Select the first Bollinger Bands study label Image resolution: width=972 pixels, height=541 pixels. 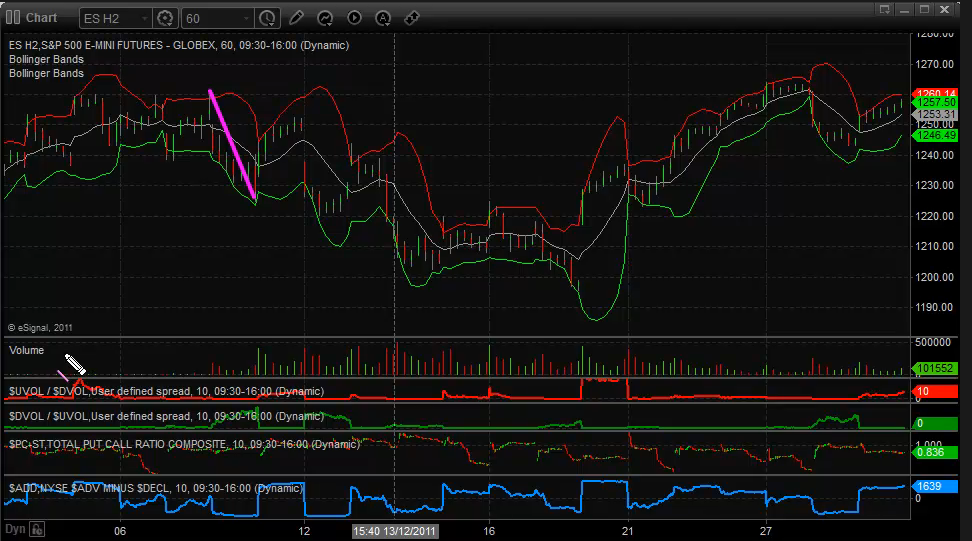46,59
